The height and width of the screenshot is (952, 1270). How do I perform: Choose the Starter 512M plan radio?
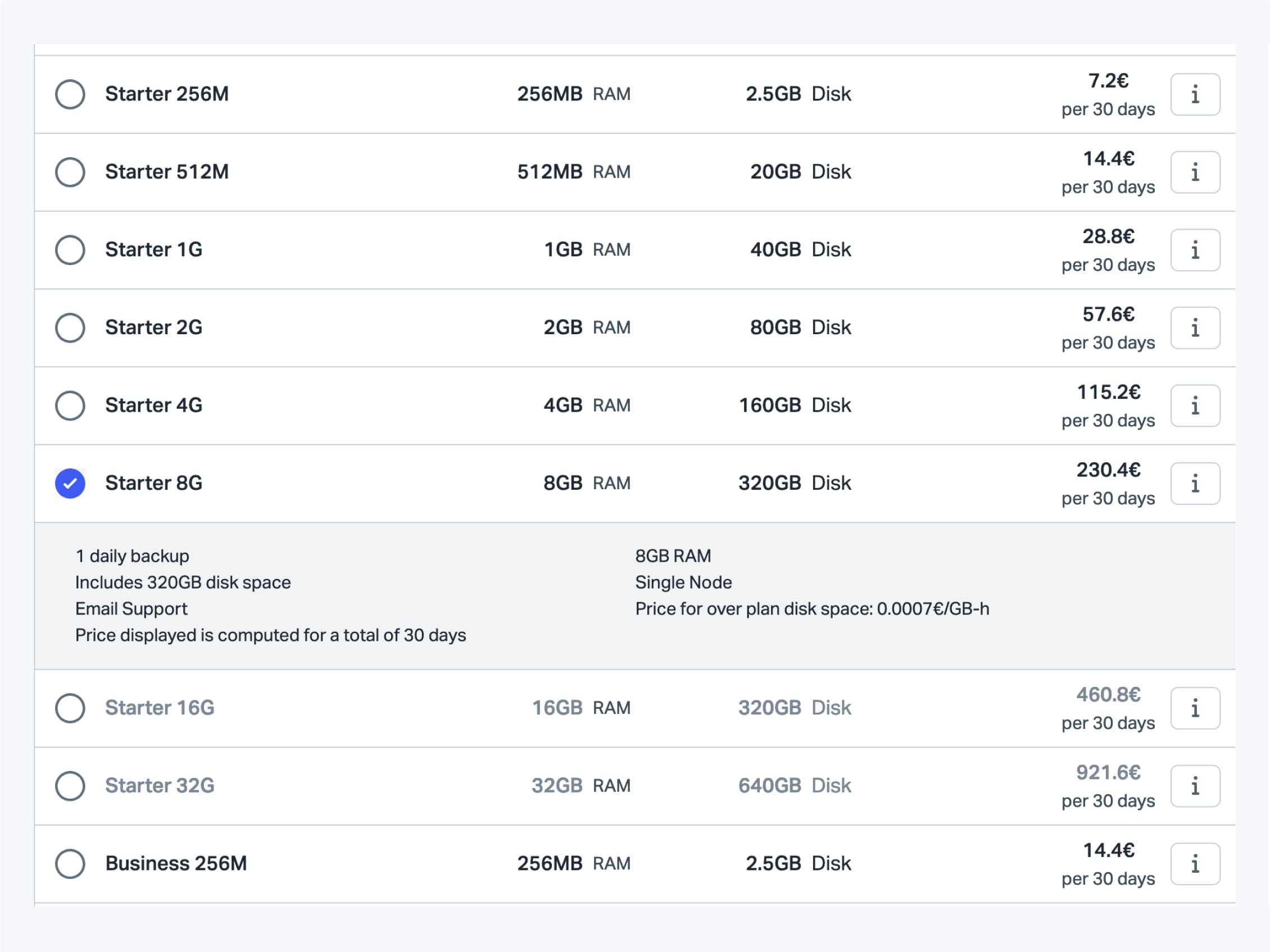pyautogui.click(x=70, y=172)
